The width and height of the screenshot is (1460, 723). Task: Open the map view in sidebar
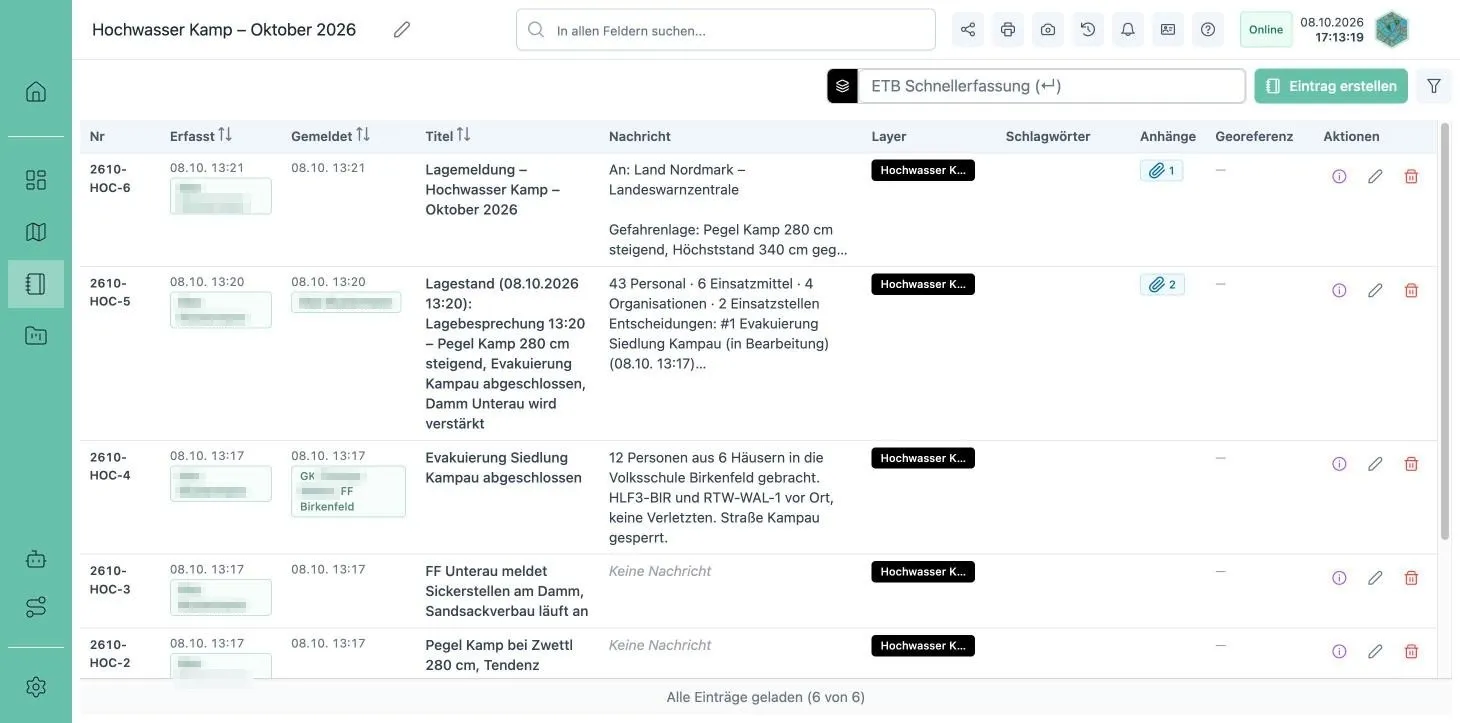36,232
